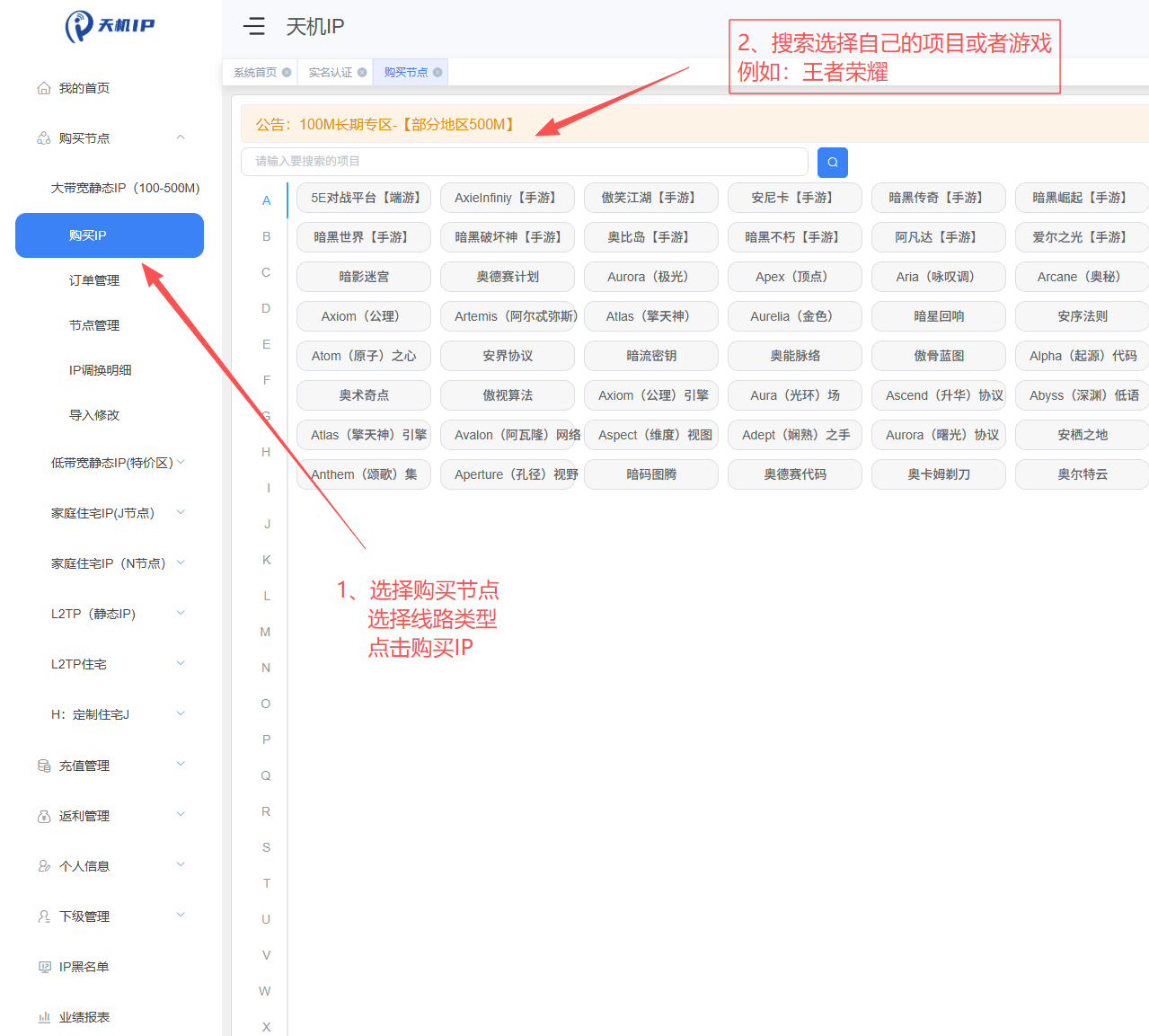Choose Apex（顶点）project
1149x1036 pixels.
(795, 277)
